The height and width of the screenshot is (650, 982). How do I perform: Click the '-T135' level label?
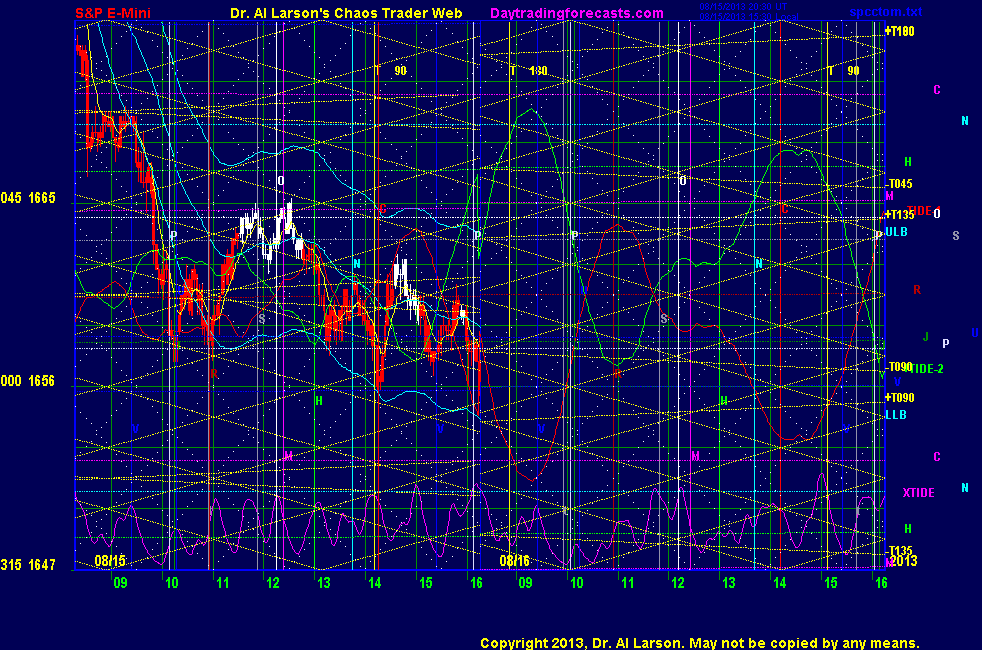(x=899, y=550)
